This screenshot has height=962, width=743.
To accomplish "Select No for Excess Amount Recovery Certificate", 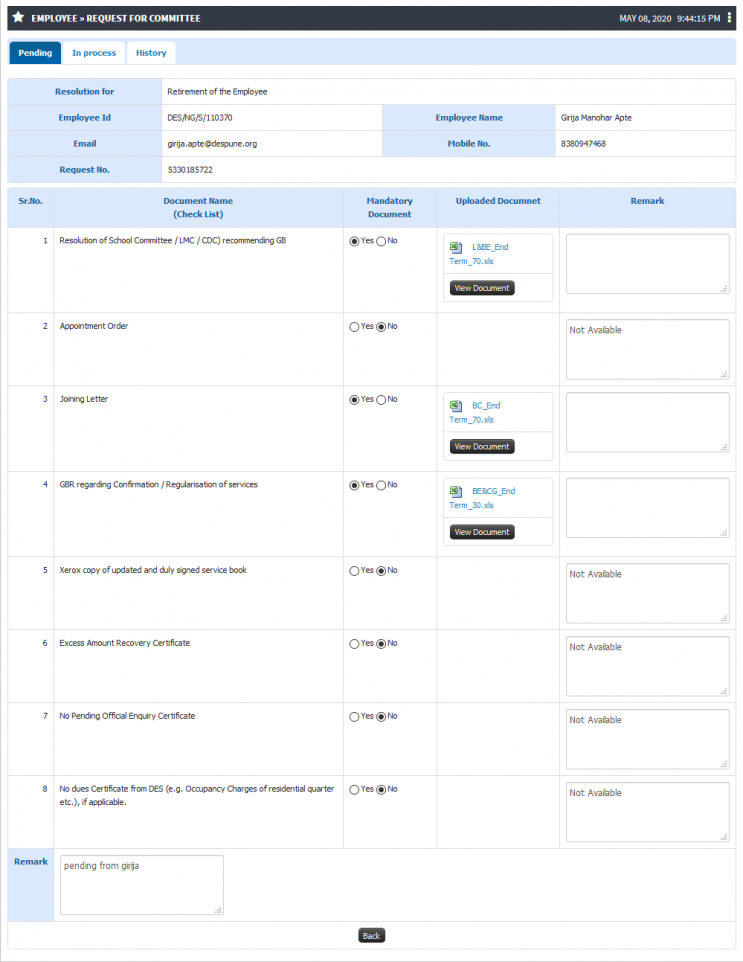I will click(x=381, y=644).
